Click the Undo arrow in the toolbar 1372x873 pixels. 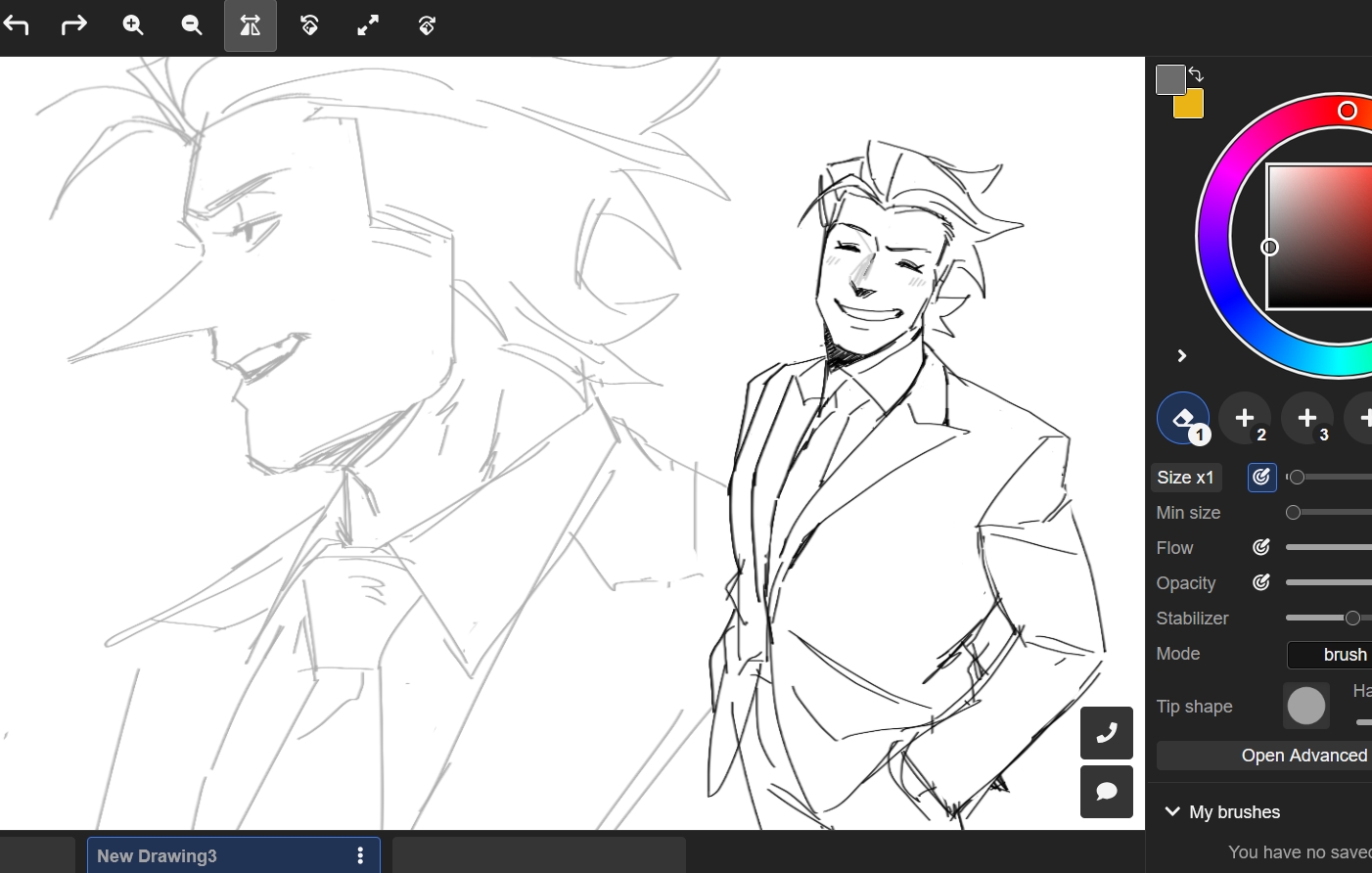pos(17,25)
